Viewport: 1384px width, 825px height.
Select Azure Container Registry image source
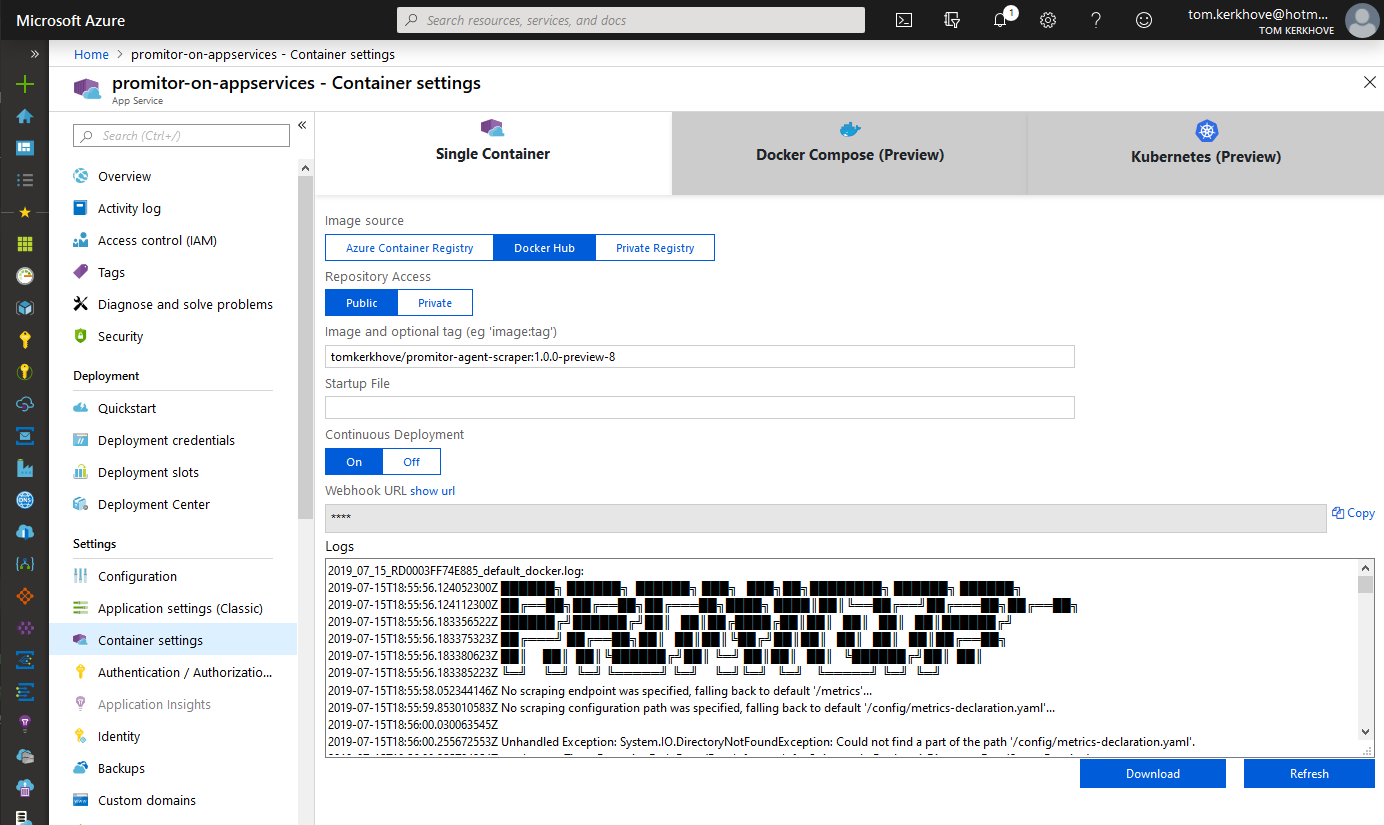click(x=410, y=248)
